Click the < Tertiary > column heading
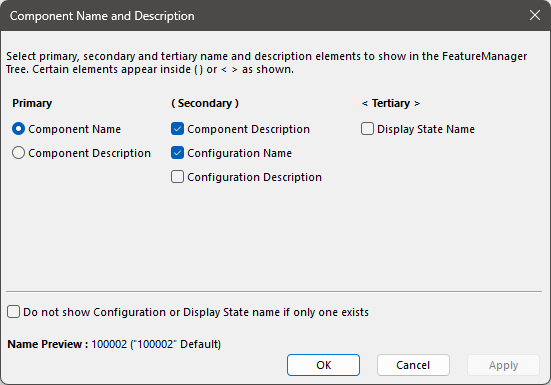 [391, 103]
